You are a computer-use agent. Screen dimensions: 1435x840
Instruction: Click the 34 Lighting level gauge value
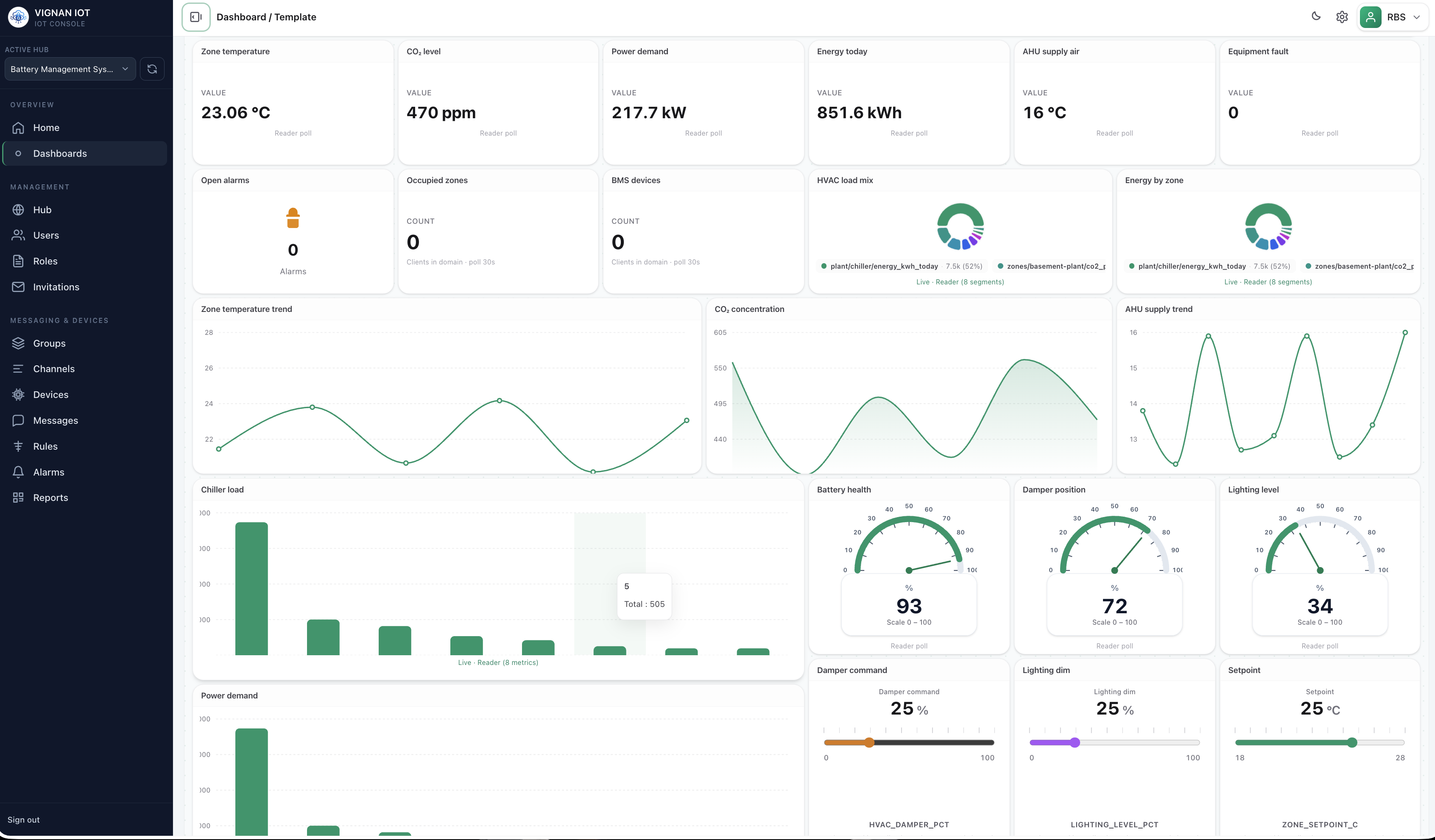[1319, 606]
